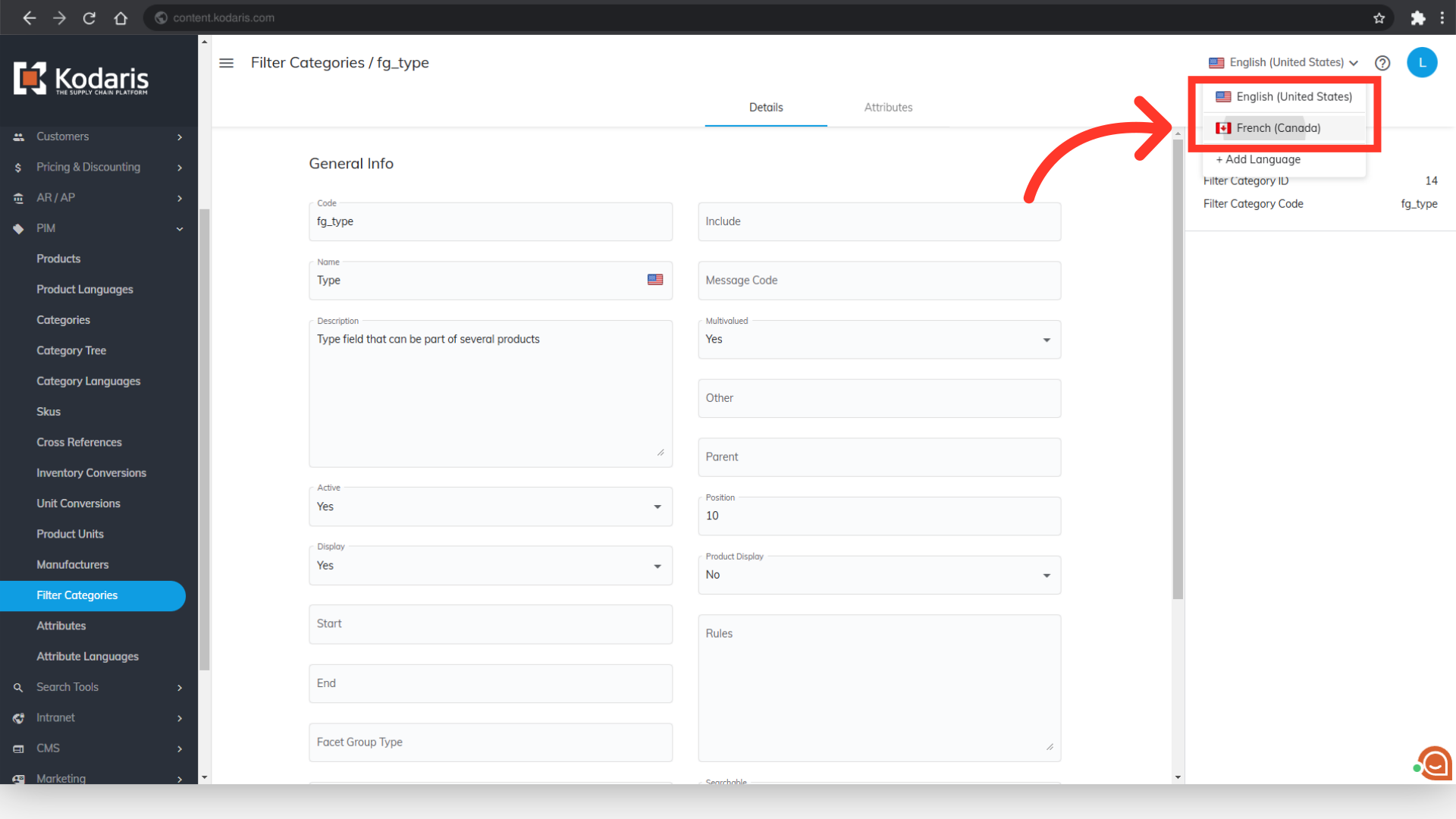Open the Product Display dropdown
Image resolution: width=1456 pixels, height=819 pixels.
click(879, 575)
